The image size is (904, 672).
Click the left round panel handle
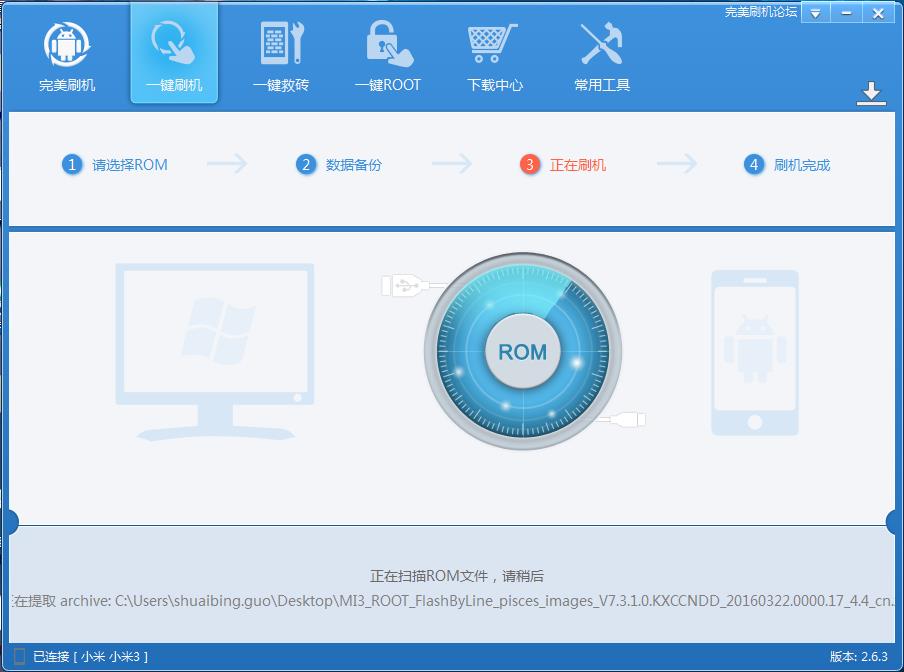click(x=11, y=521)
